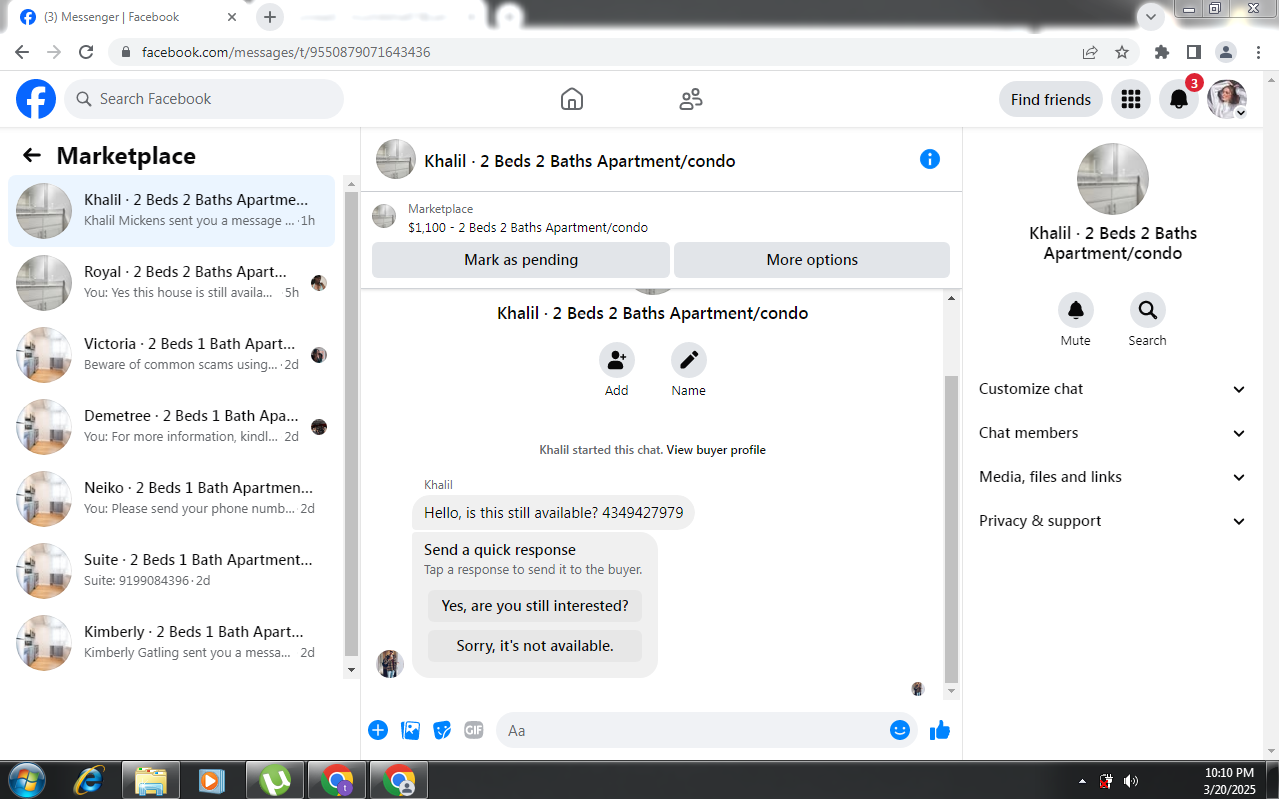Click the volume speaker tray icon
Image resolution: width=1279 pixels, height=799 pixels.
1131,781
